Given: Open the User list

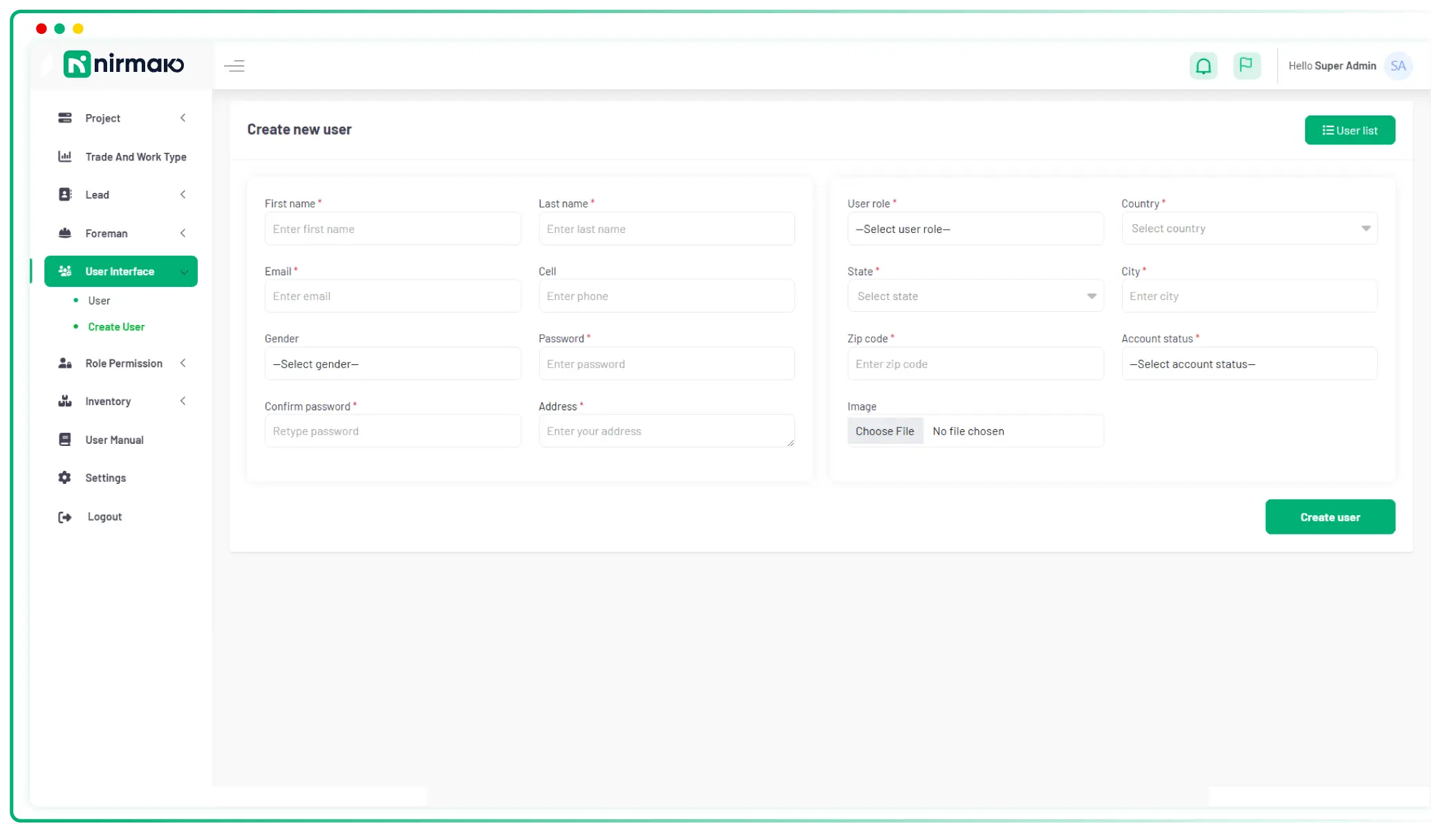Looking at the screenshot, I should [1349, 130].
